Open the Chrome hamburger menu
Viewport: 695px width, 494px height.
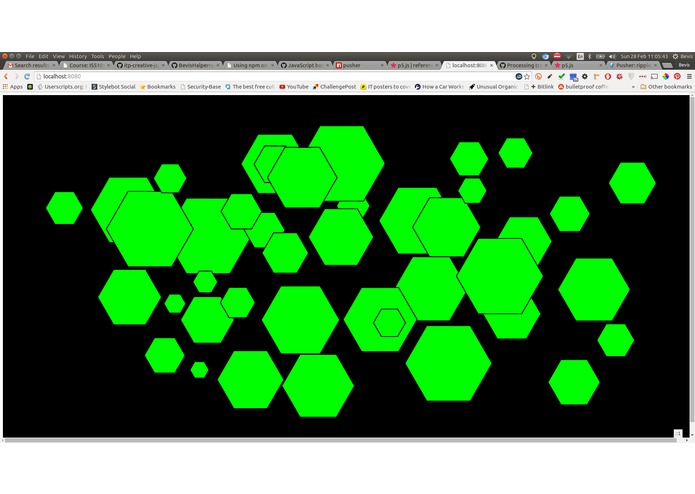coord(689,77)
